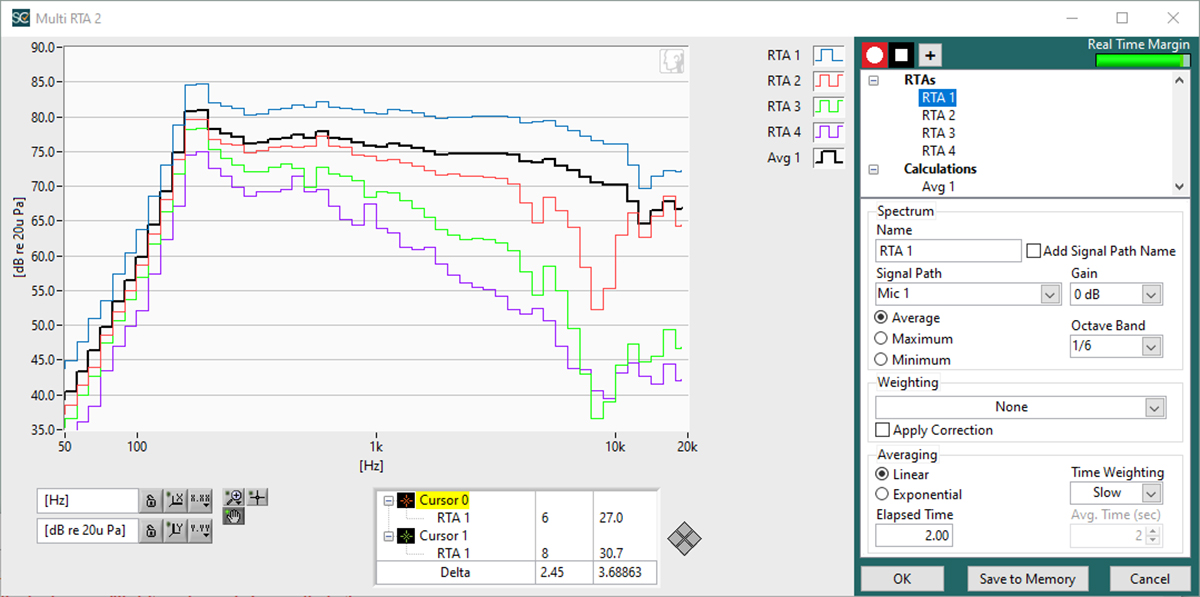Enable Add Signal Path Name checkbox
This screenshot has width=1200, height=597.
click(x=1034, y=251)
